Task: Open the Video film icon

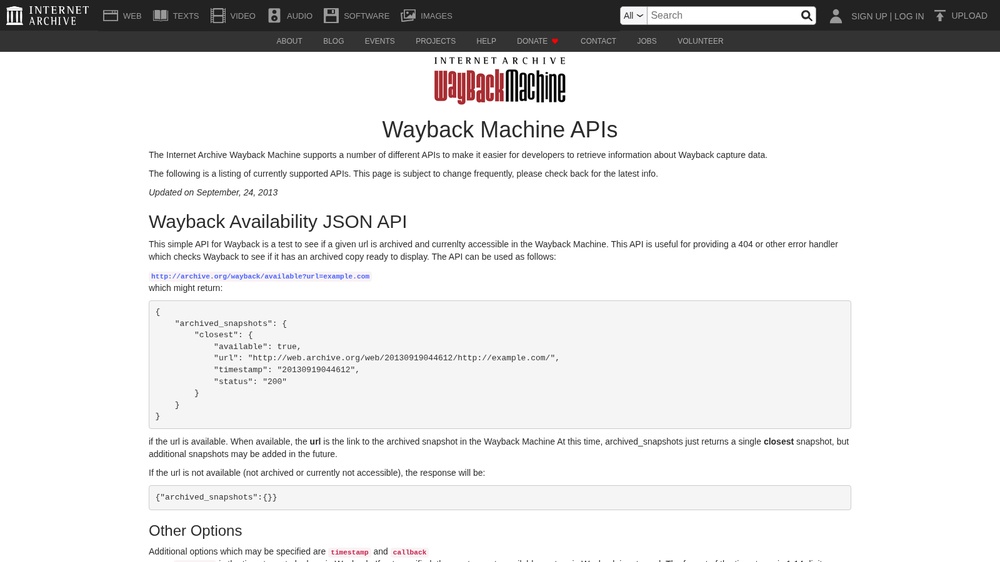Action: (x=218, y=15)
